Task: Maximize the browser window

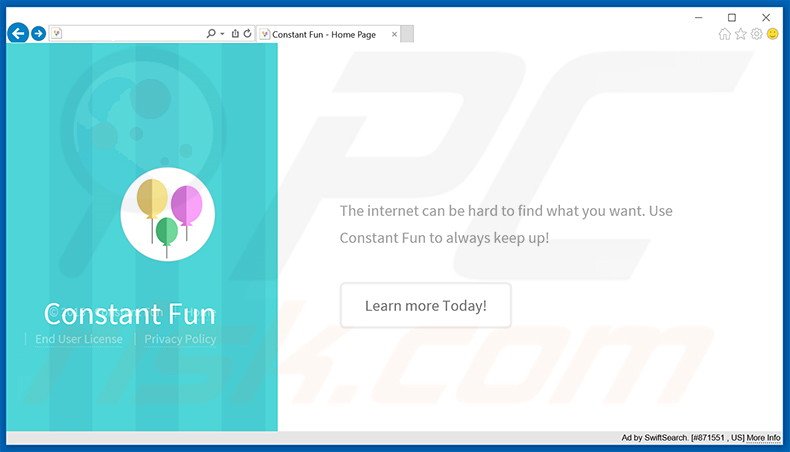Action: (732, 17)
